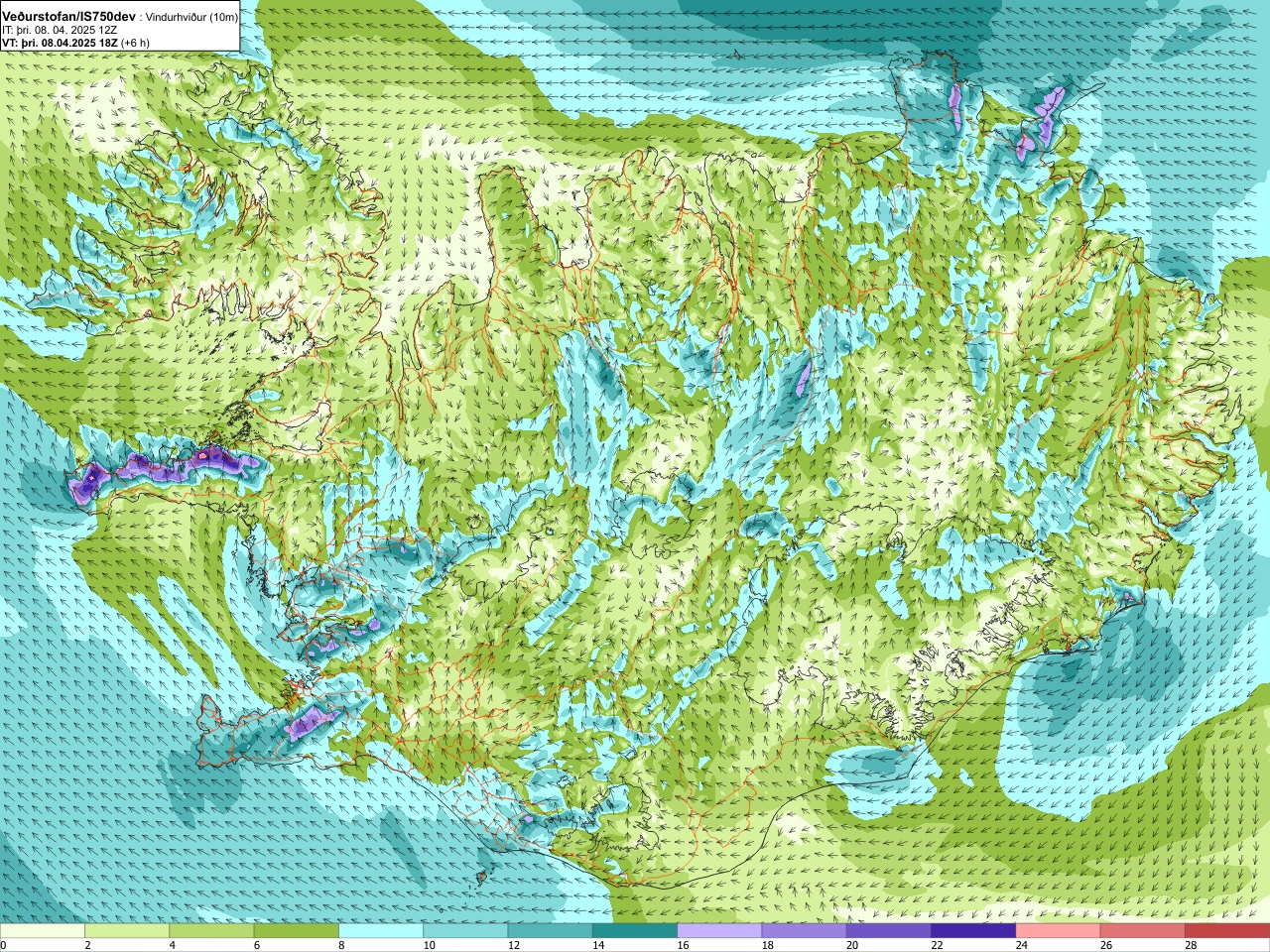The image size is (1270, 952).
Task: Click the legend scale label "8"
Action: pos(341,945)
